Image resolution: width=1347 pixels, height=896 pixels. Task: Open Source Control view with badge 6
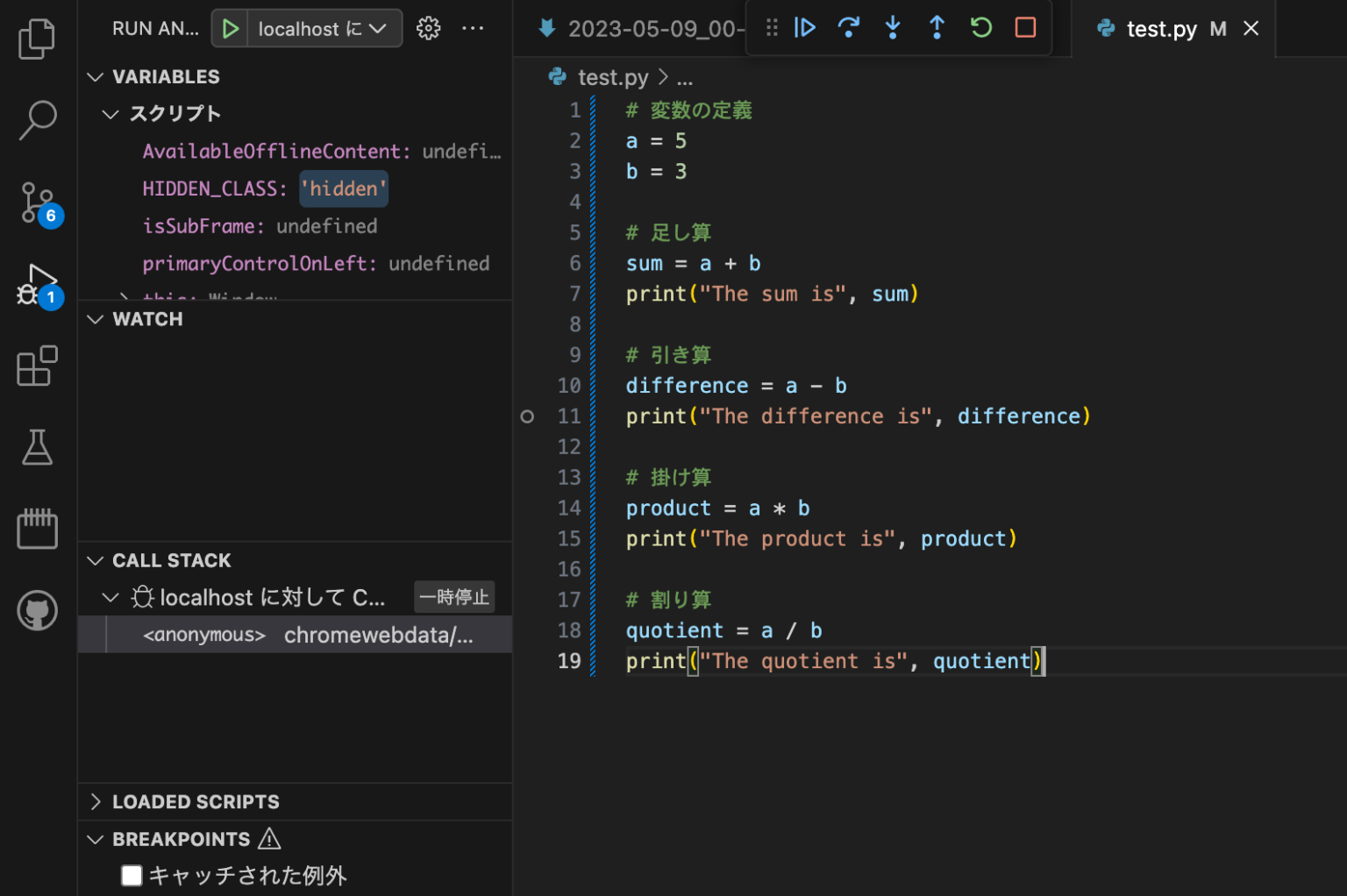pos(37,203)
